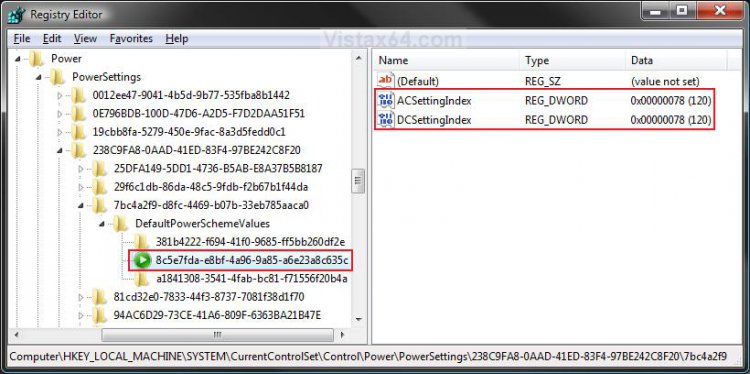Screen dimensions: 750x374
Task: Open the Favorites menu
Action: pyautogui.click(x=131, y=39)
